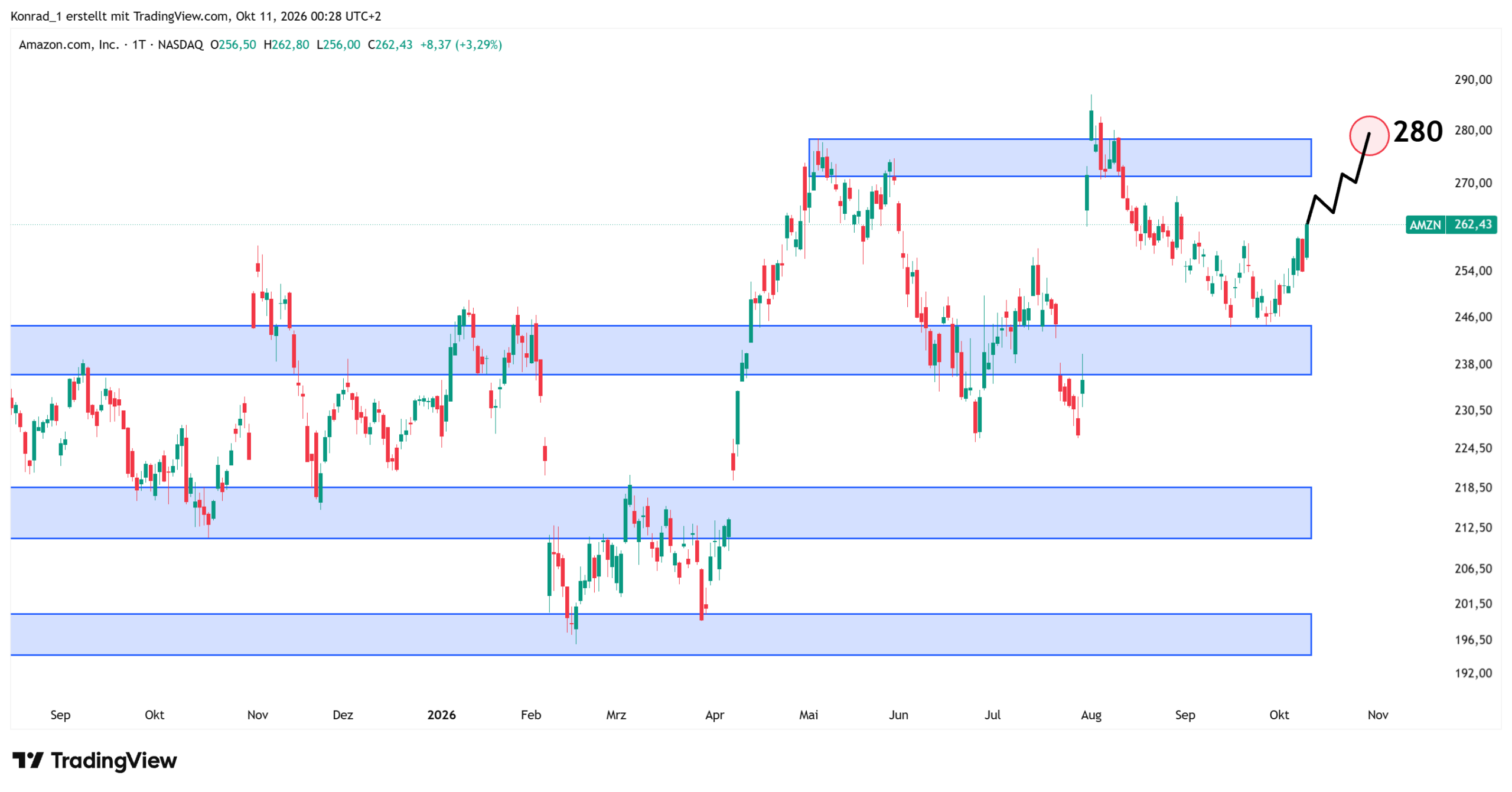
Task: Click the 246,00 price axis label
Action: (x=1473, y=318)
